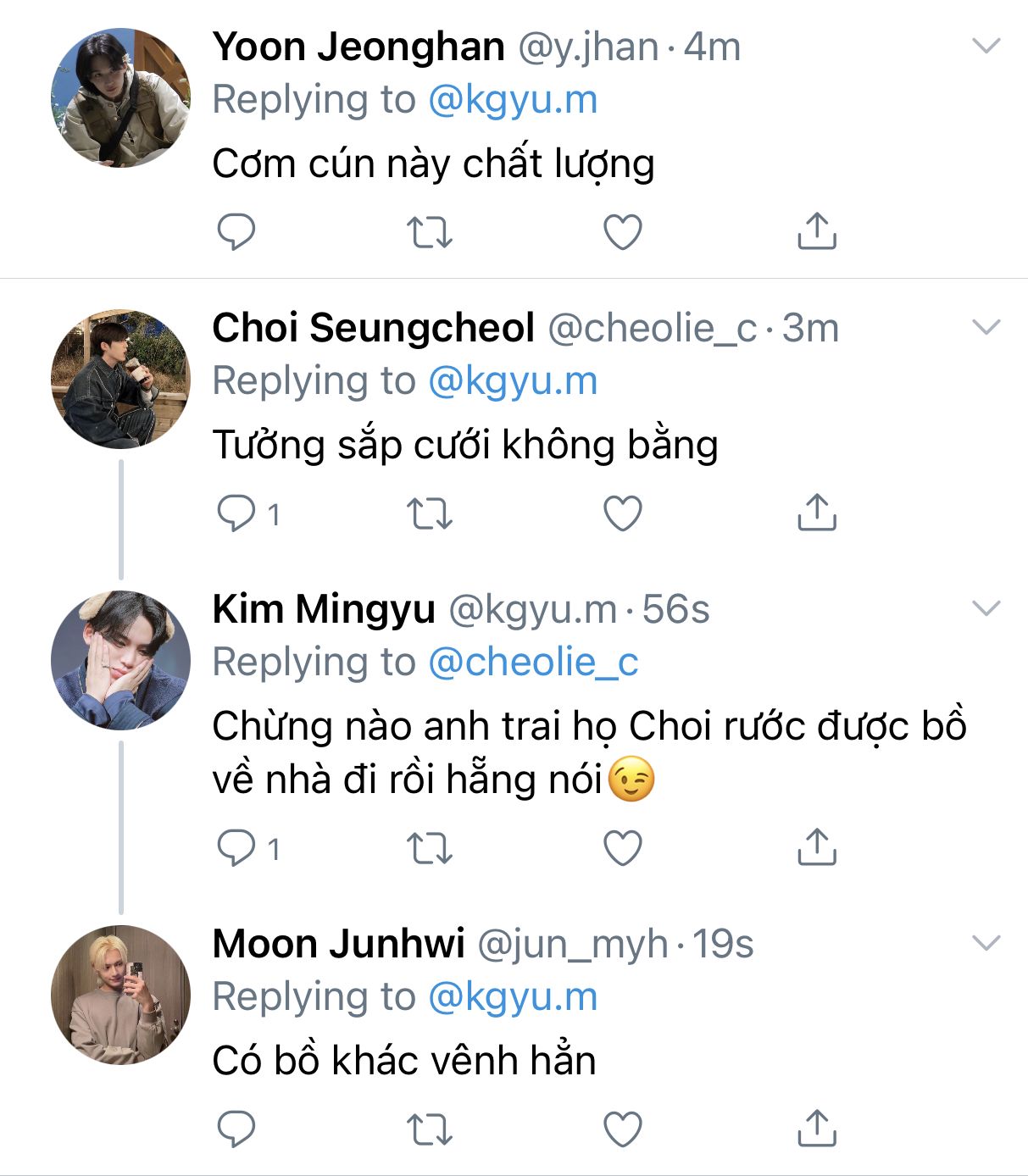The image size is (1028, 1176).
Task: Reply to Yoon Jeonghan's tweet
Action: [x=236, y=231]
